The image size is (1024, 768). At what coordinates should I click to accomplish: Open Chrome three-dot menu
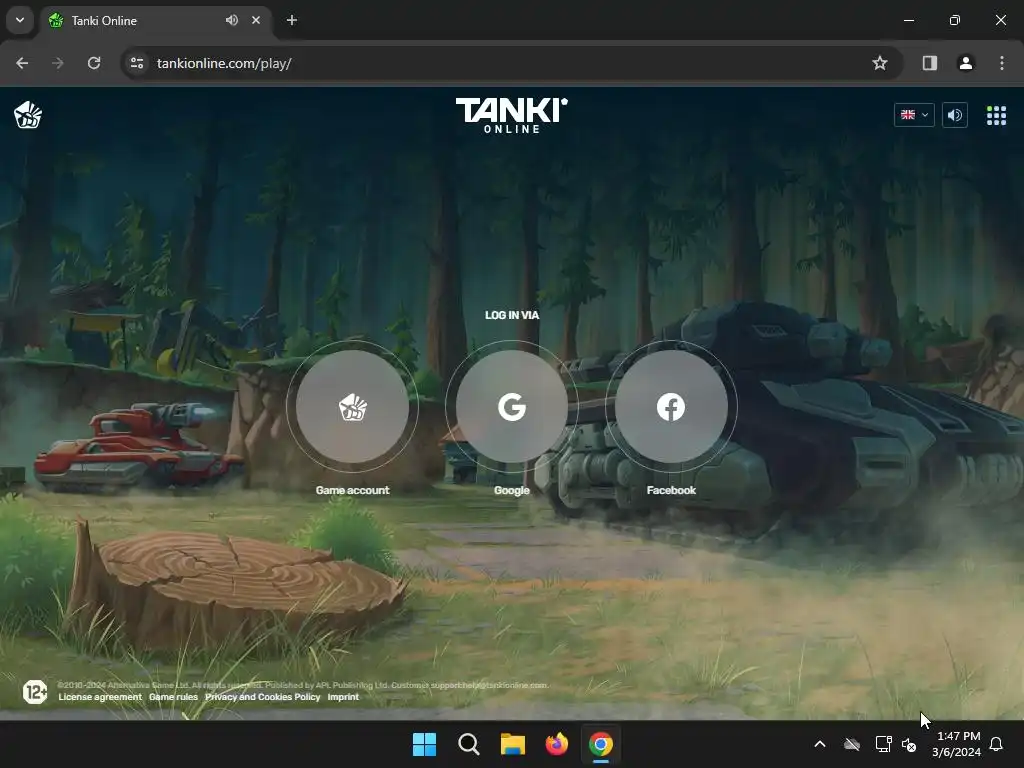[1002, 63]
